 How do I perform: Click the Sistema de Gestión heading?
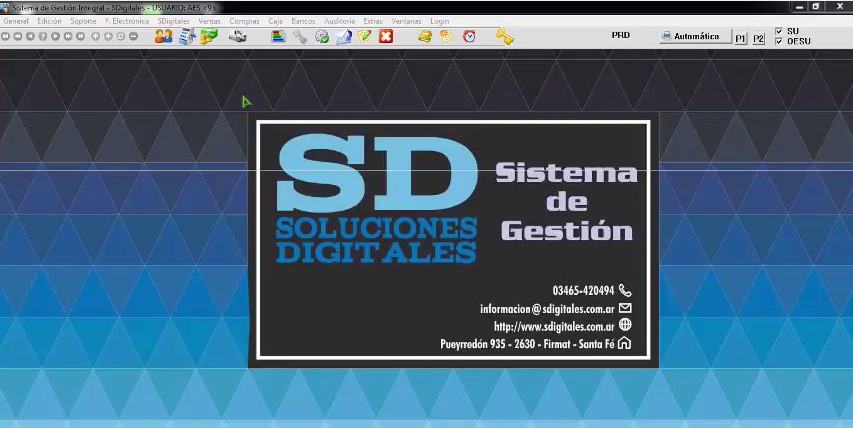point(566,202)
